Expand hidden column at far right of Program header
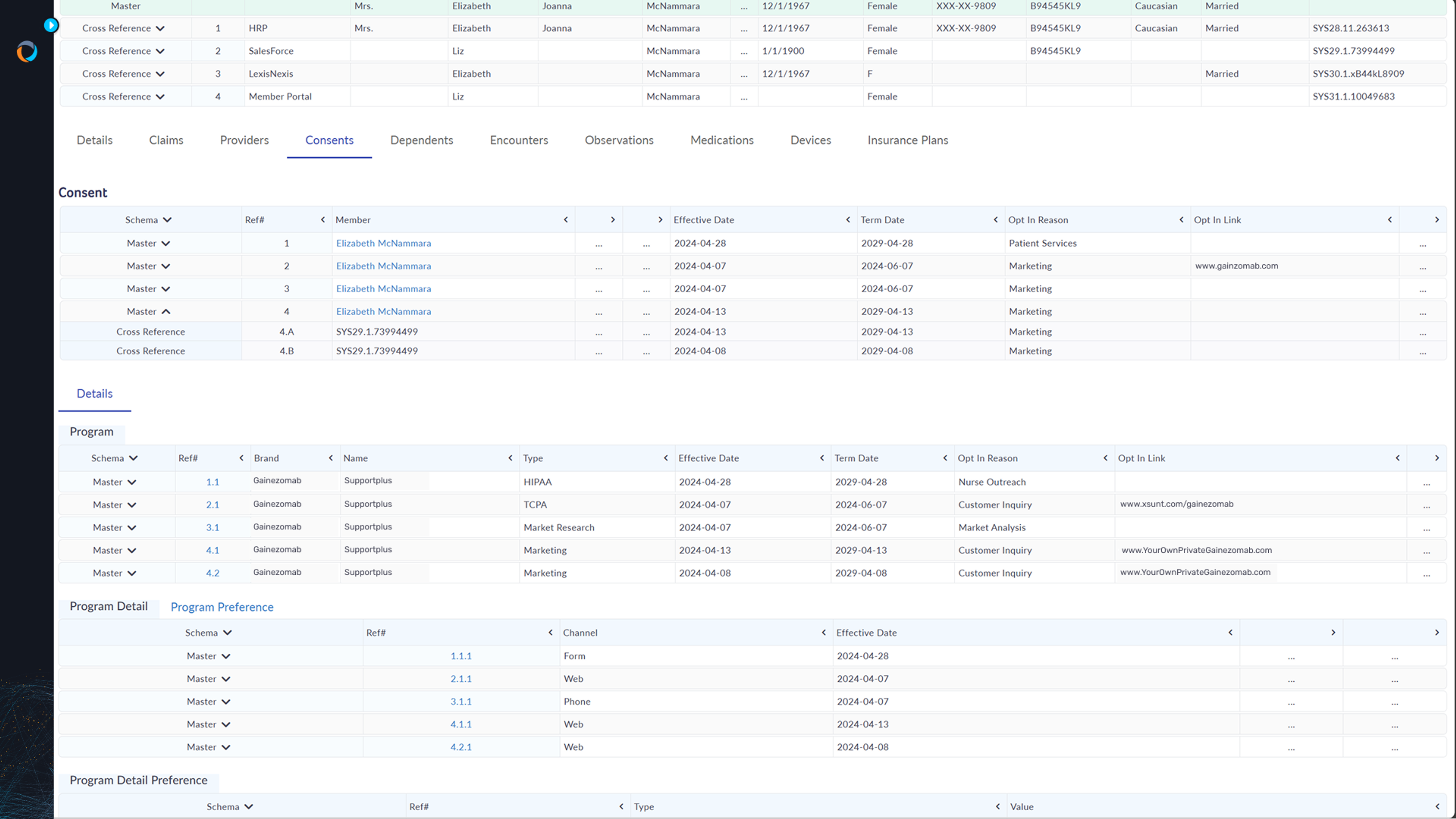Viewport: 1456px width, 819px height. tap(1437, 458)
